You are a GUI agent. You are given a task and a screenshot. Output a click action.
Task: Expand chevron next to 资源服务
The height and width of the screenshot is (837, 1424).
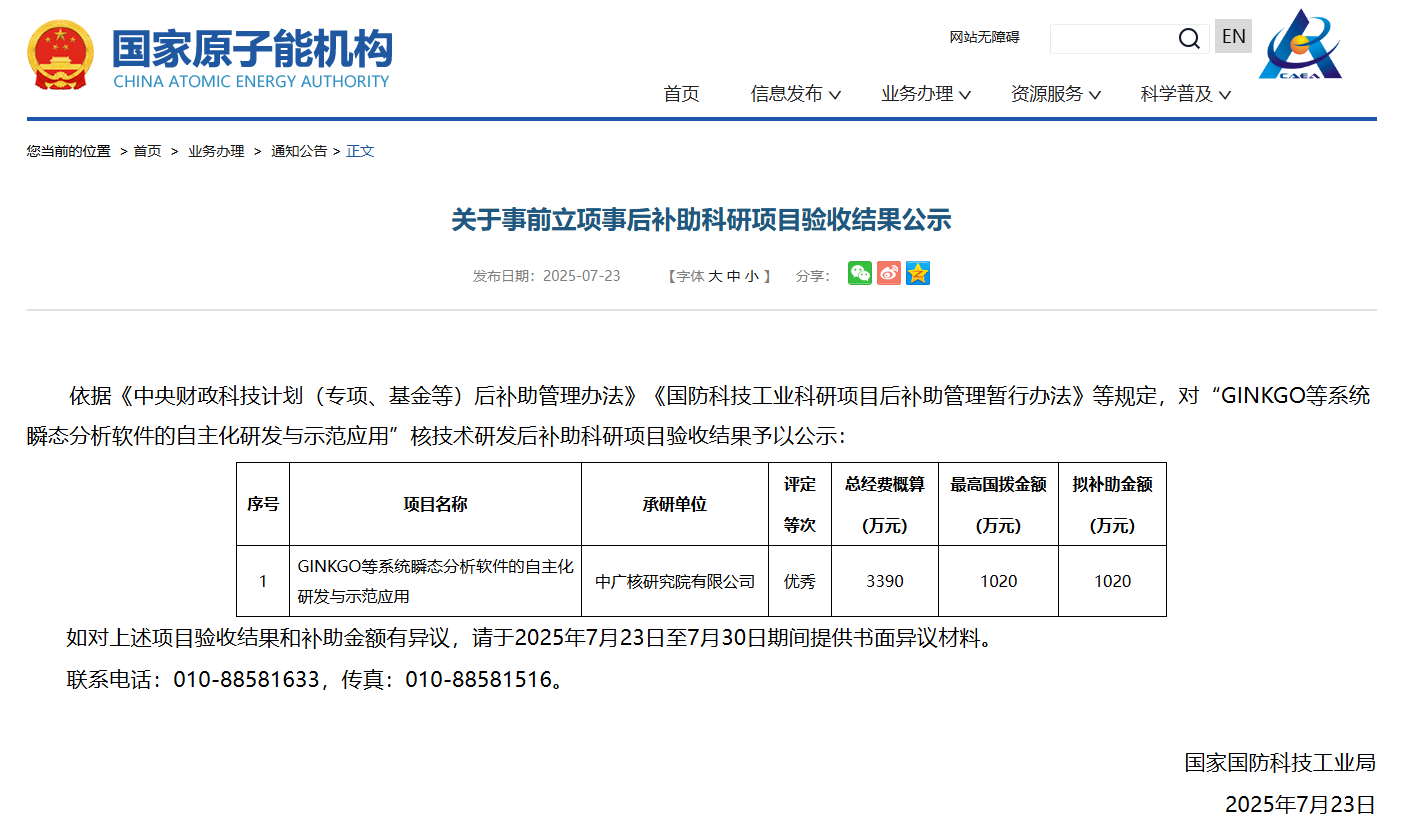pyautogui.click(x=1095, y=95)
